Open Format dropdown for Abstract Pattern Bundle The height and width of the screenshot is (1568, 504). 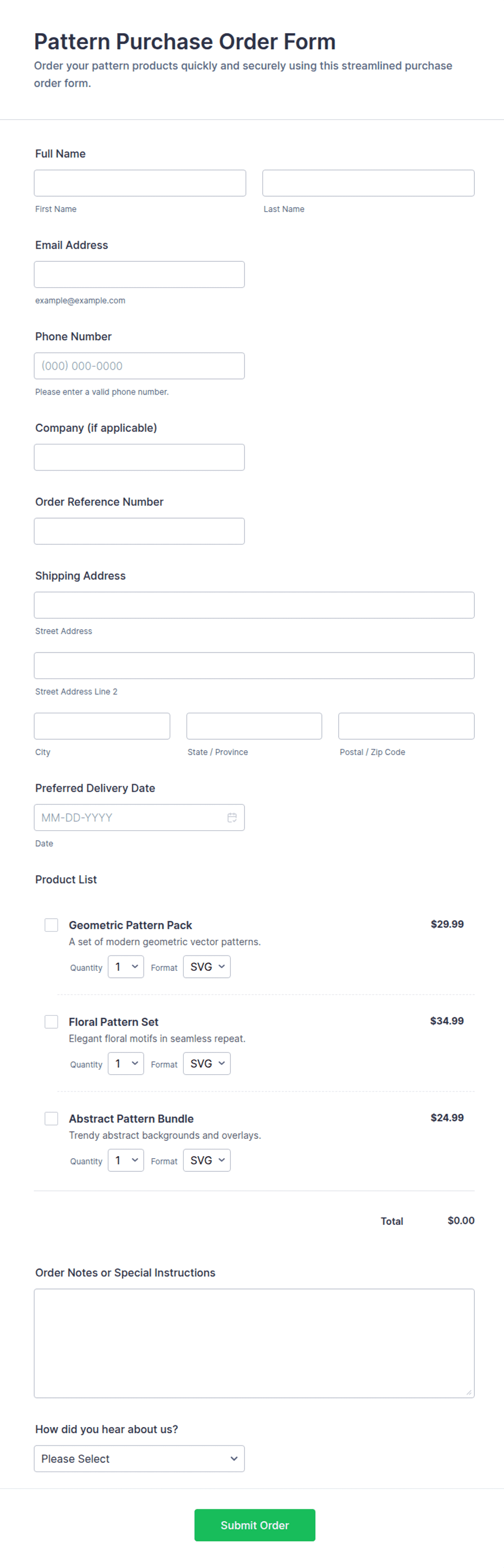[x=207, y=1160]
